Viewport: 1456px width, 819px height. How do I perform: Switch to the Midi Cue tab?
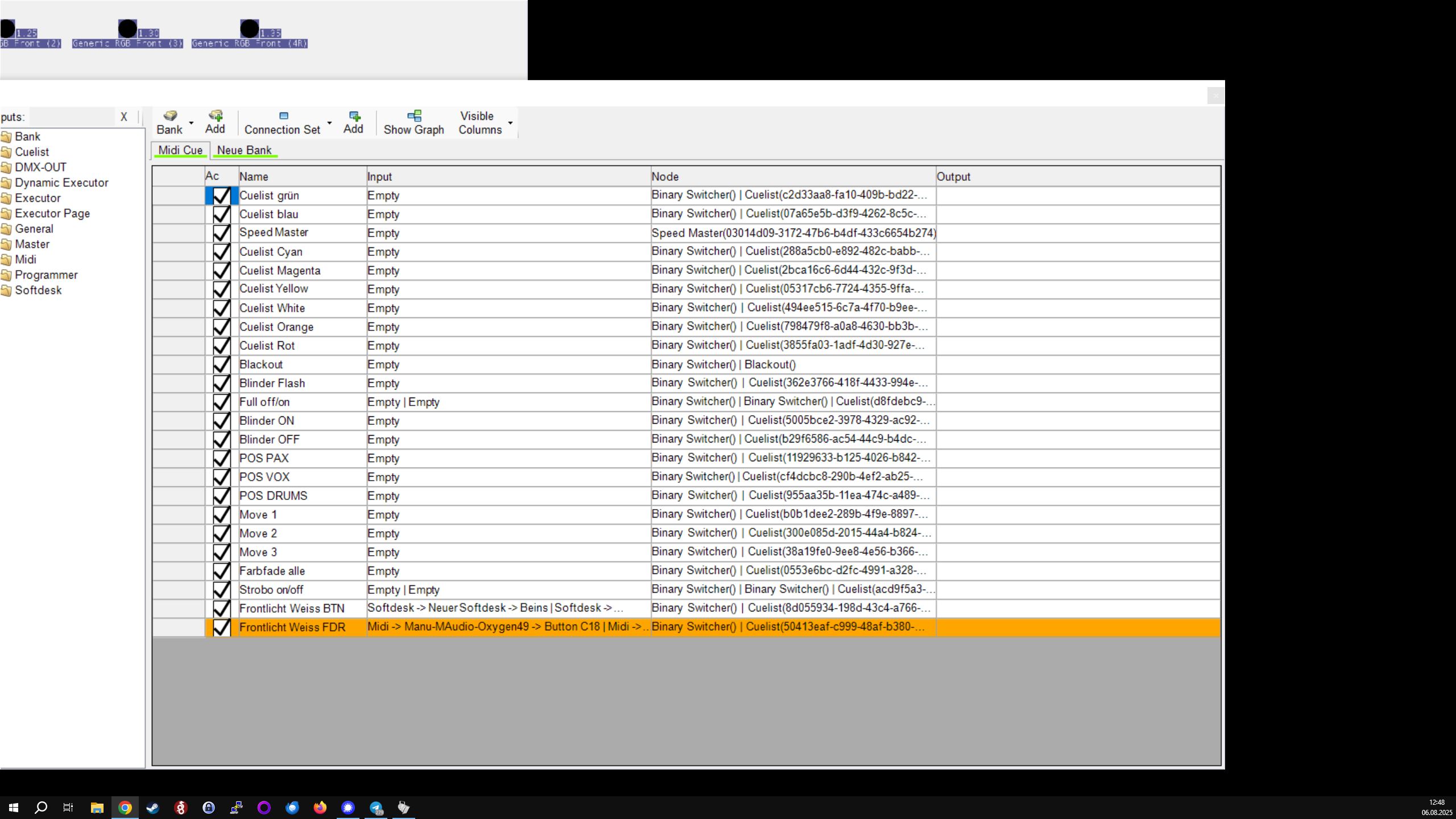(x=180, y=150)
